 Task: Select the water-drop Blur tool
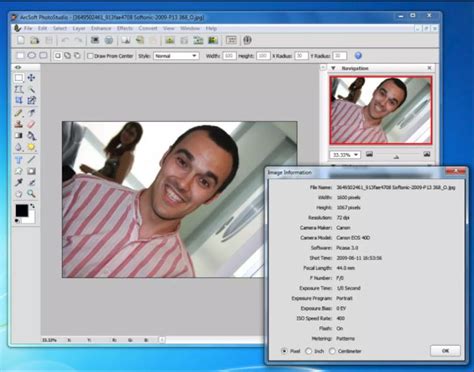pyautogui.click(x=19, y=147)
